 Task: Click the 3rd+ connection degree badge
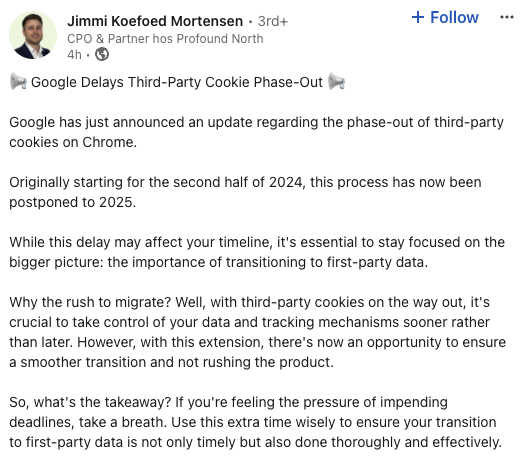272,21
